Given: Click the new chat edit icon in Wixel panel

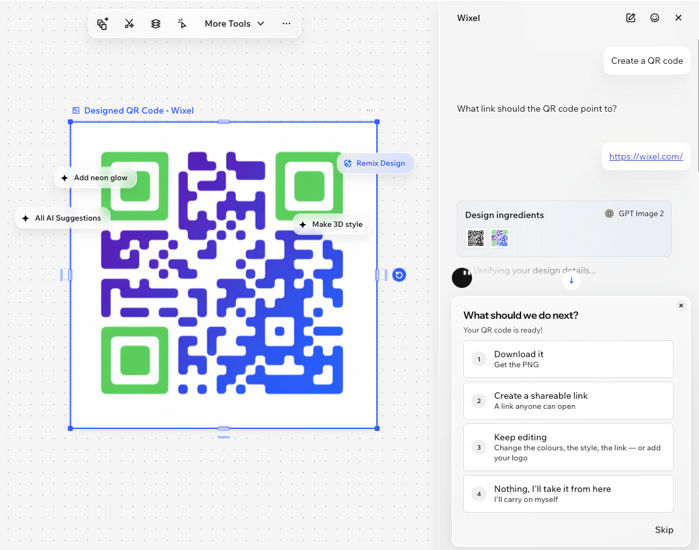Looking at the screenshot, I should coord(630,18).
